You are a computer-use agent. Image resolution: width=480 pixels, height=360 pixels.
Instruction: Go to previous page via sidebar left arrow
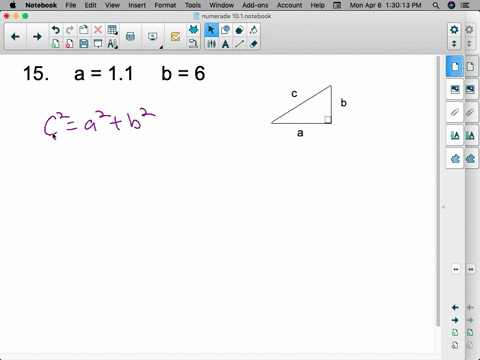tap(455, 307)
